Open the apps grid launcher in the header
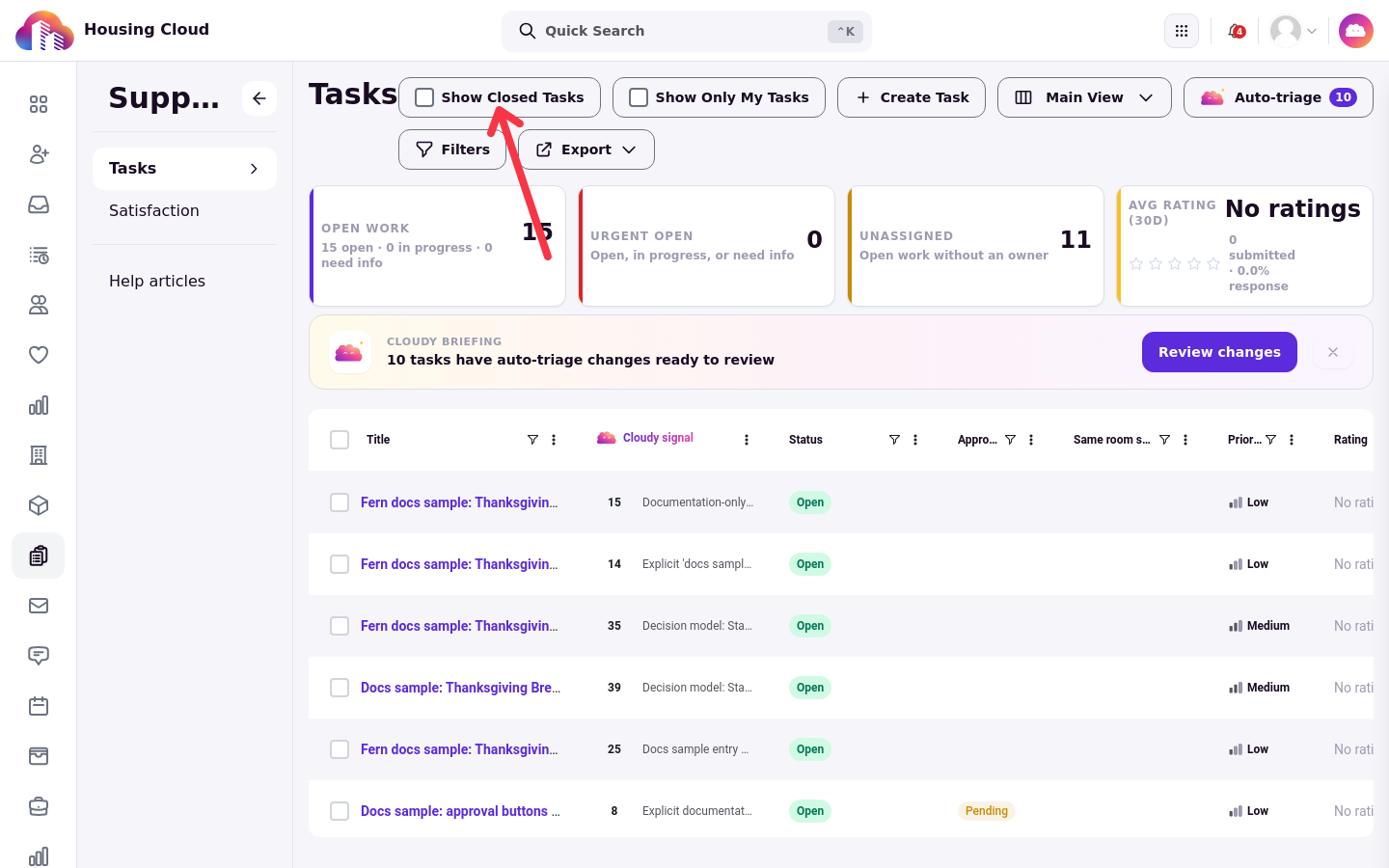Viewport: 1389px width, 868px height. 1182,31
